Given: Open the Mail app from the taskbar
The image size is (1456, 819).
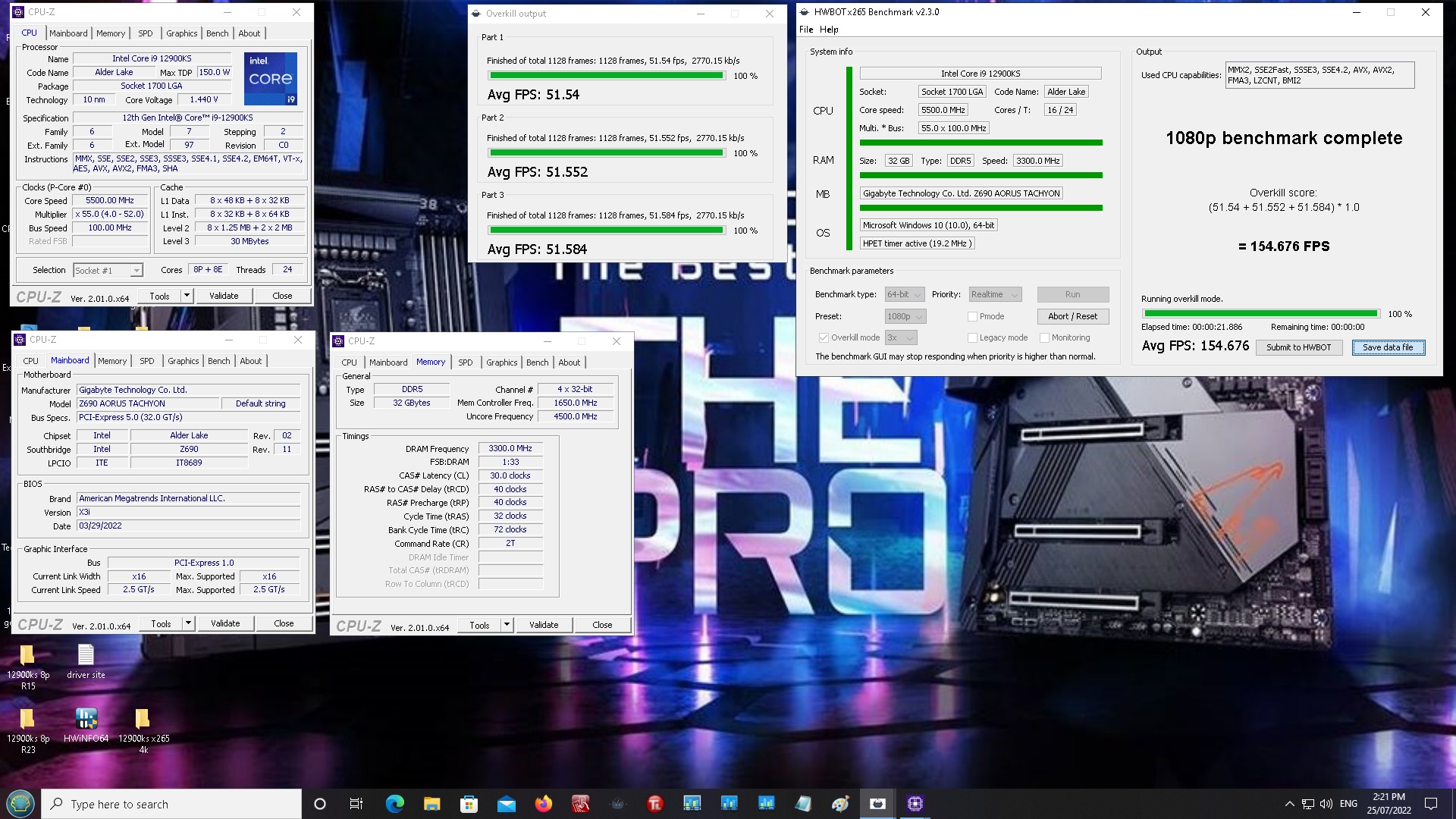Looking at the screenshot, I should pos(506,804).
